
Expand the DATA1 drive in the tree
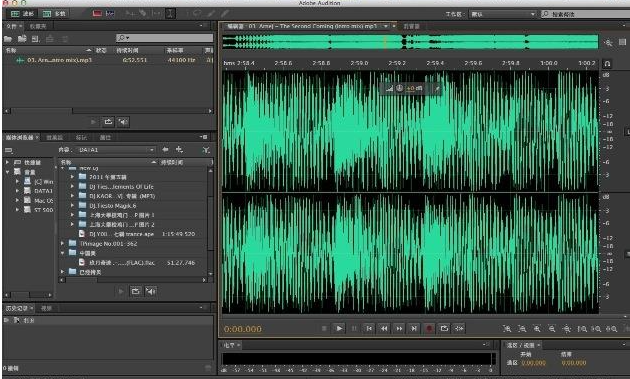[x=17, y=191]
